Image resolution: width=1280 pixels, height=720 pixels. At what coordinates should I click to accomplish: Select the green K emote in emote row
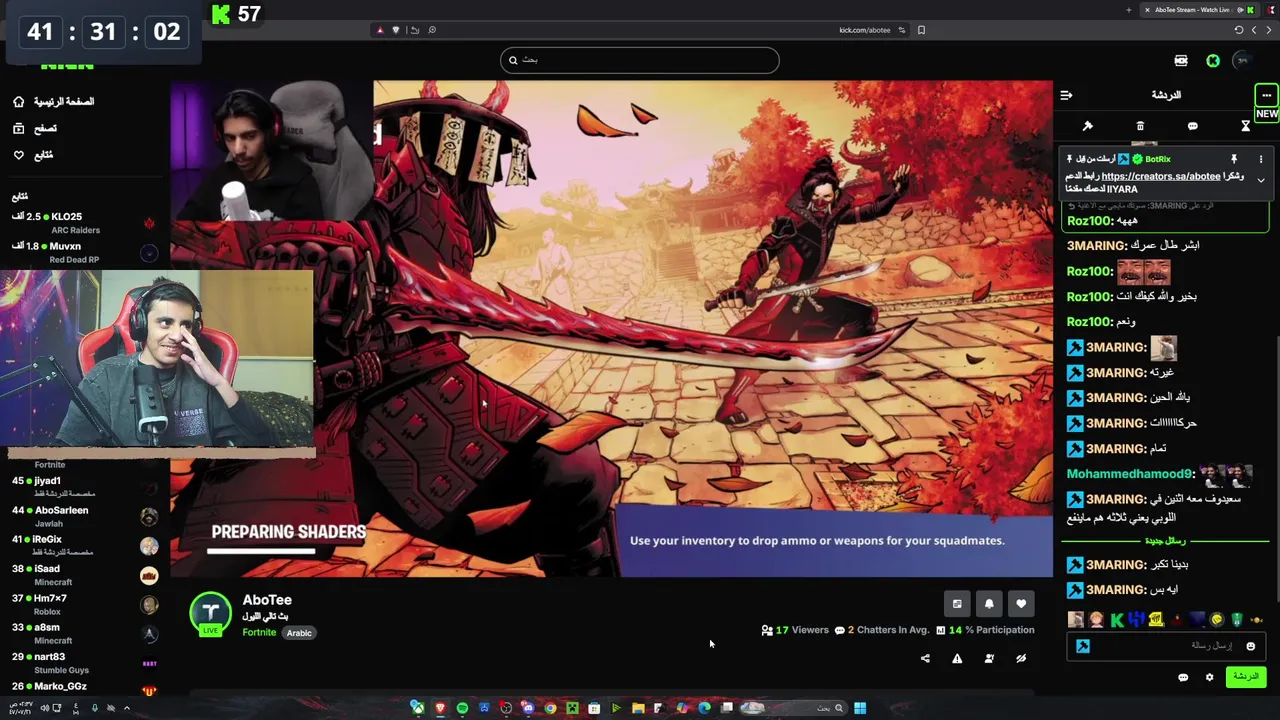(1117, 620)
